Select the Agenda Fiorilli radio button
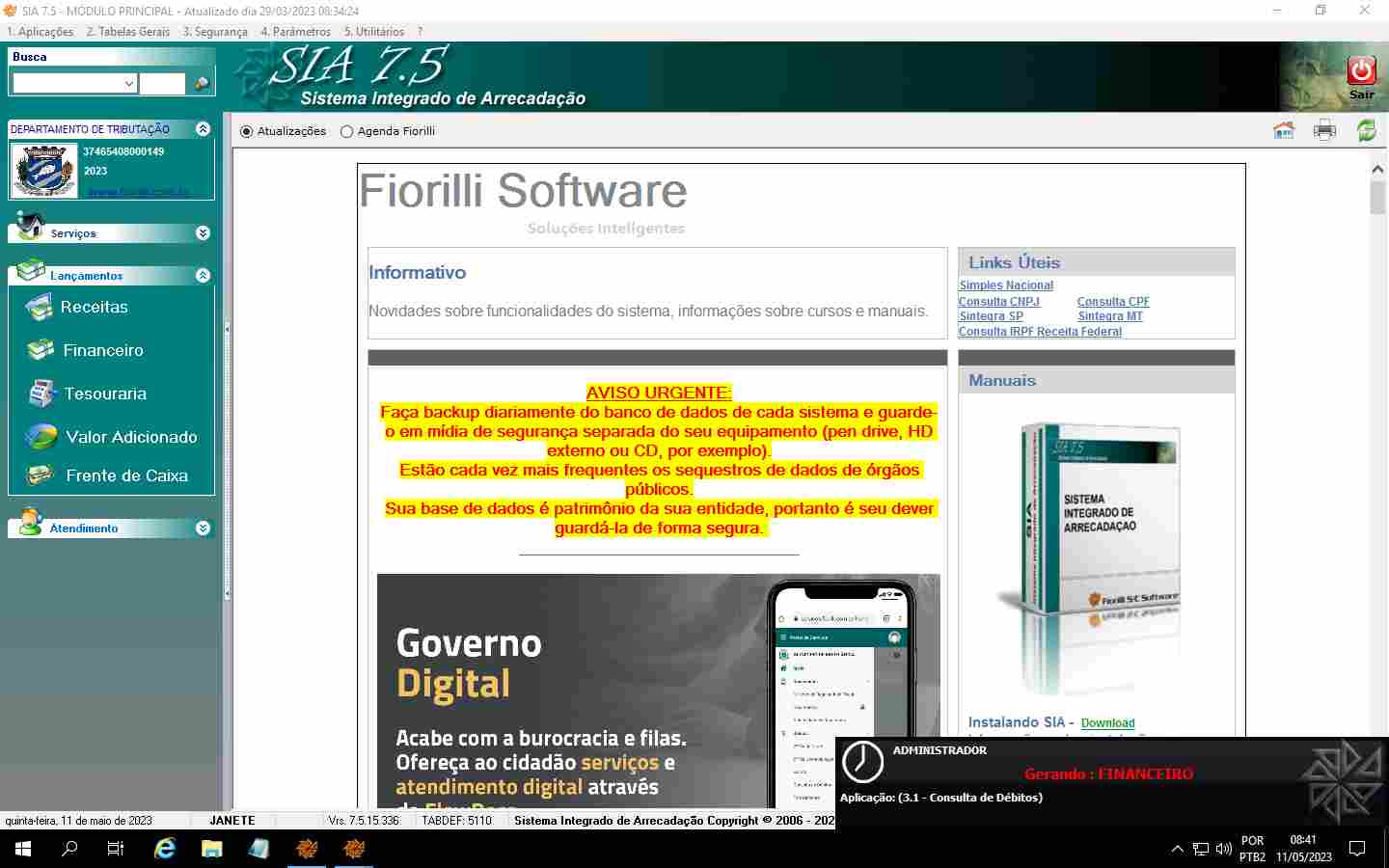 point(347,132)
